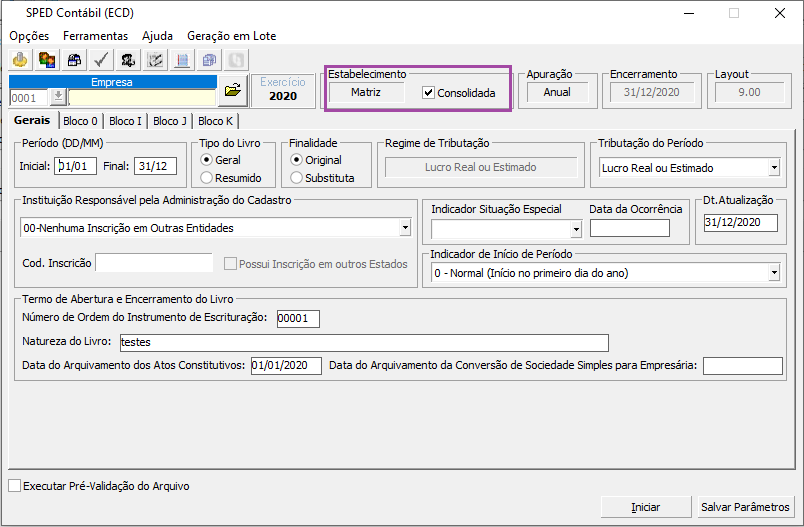Viewport: 804px width, 527px height.
Task: Click the two-people photos toolbar icon
Action: 47,60
